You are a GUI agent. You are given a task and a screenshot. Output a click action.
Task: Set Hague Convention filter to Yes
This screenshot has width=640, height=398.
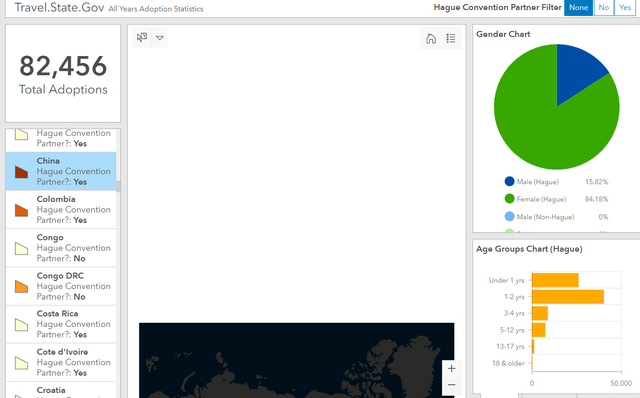[625, 7]
